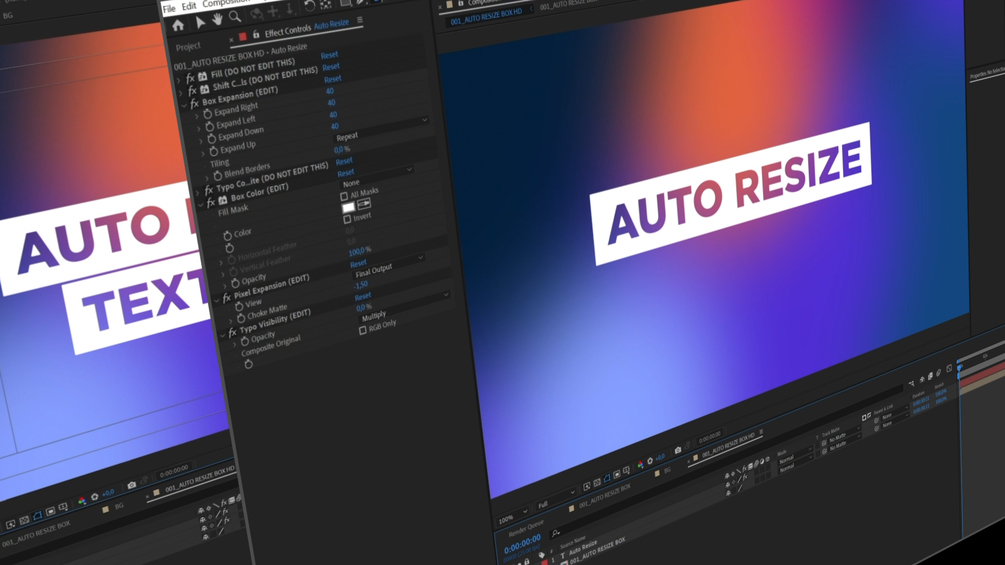
Task: Click the View stopwatch under Pixel Expansion
Action: 239,306
